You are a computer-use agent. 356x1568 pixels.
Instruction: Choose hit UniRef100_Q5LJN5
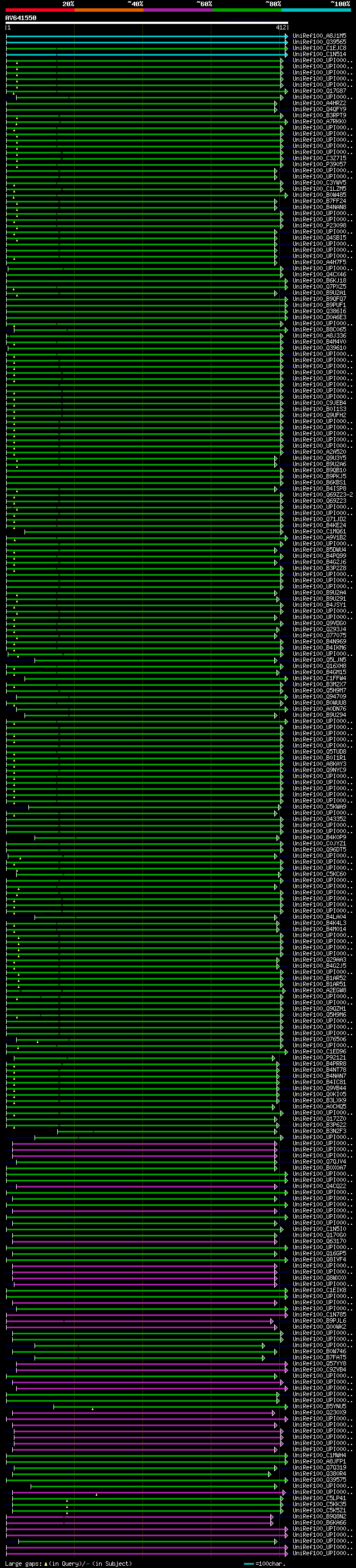coord(319,660)
